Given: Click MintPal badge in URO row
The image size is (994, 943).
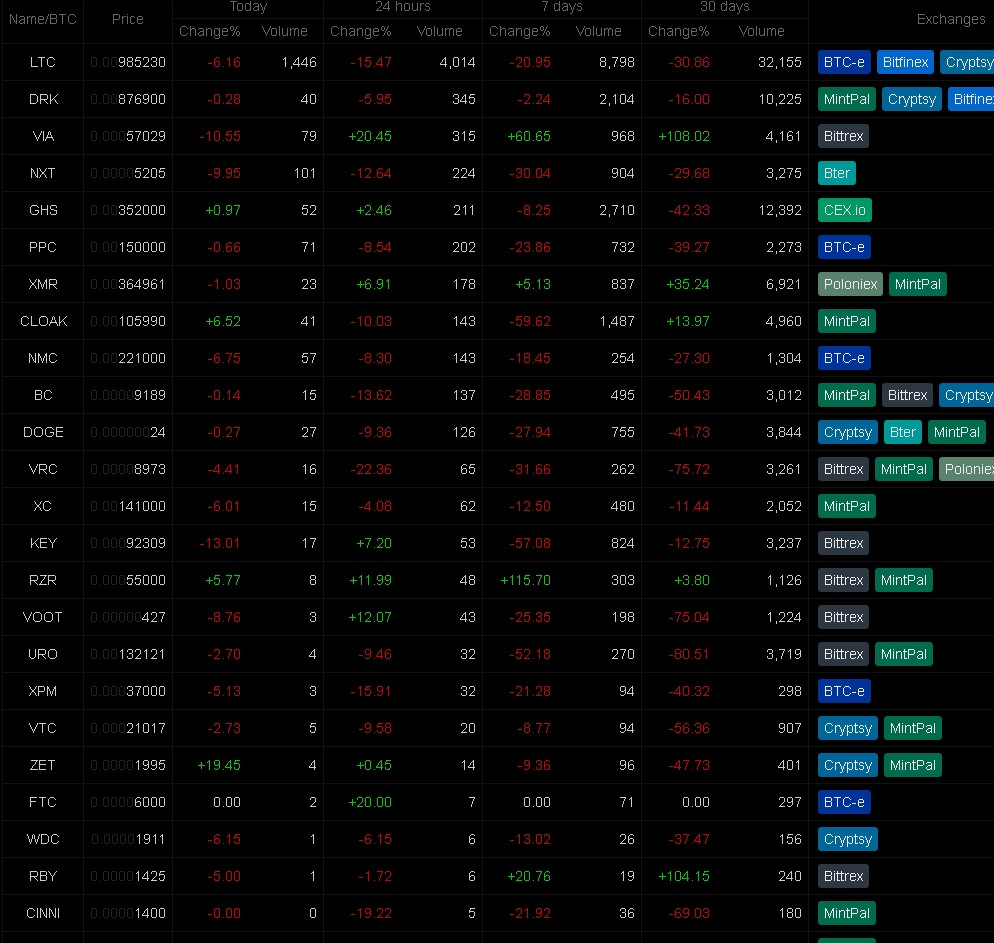Looking at the screenshot, I should tap(903, 654).
